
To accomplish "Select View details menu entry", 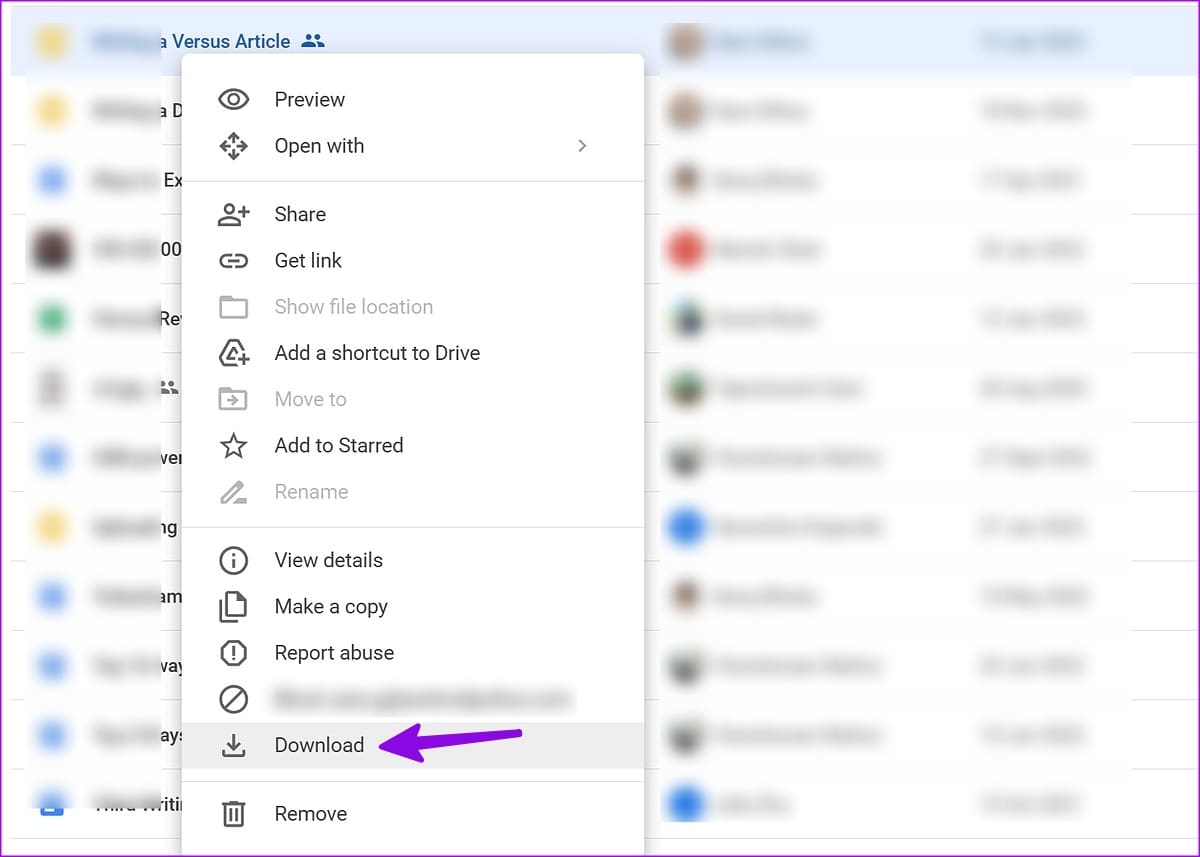I will pyautogui.click(x=412, y=560).
